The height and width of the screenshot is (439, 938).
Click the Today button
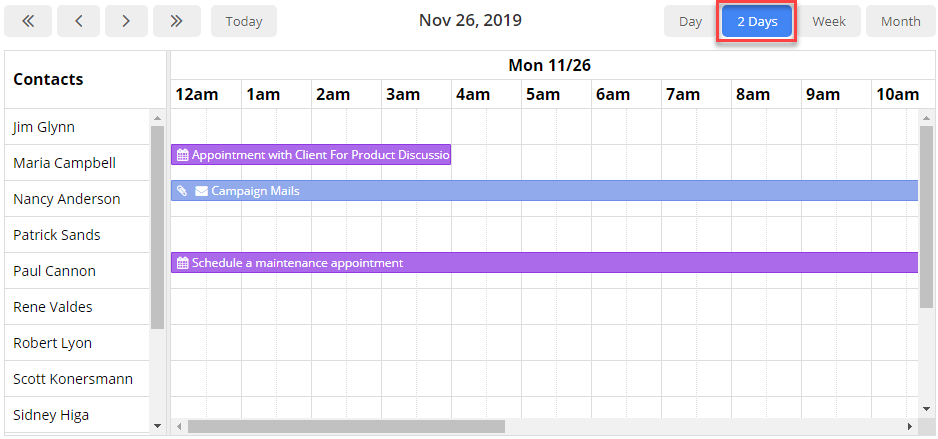pos(244,21)
